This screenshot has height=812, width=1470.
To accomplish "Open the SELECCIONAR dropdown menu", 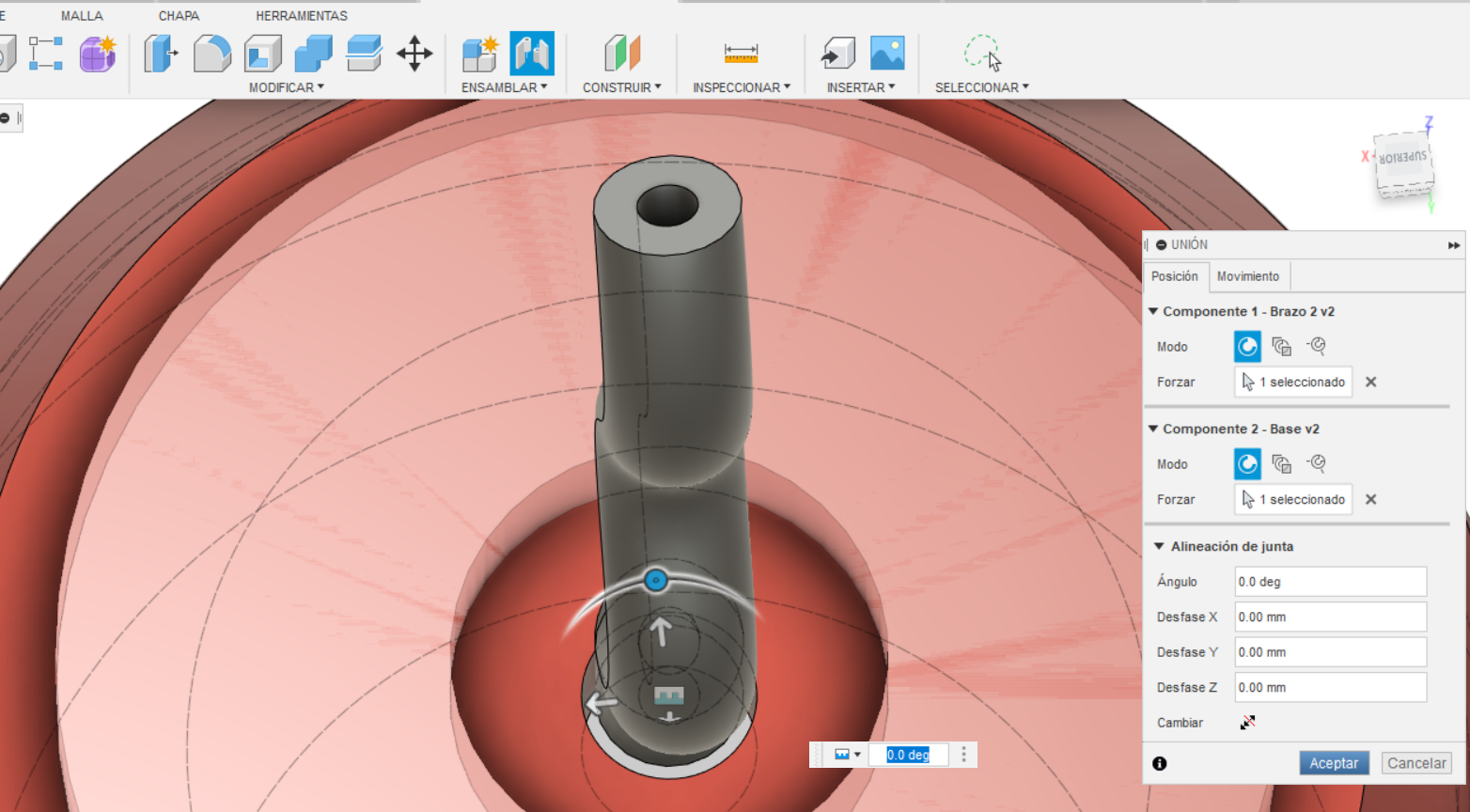I will [982, 87].
